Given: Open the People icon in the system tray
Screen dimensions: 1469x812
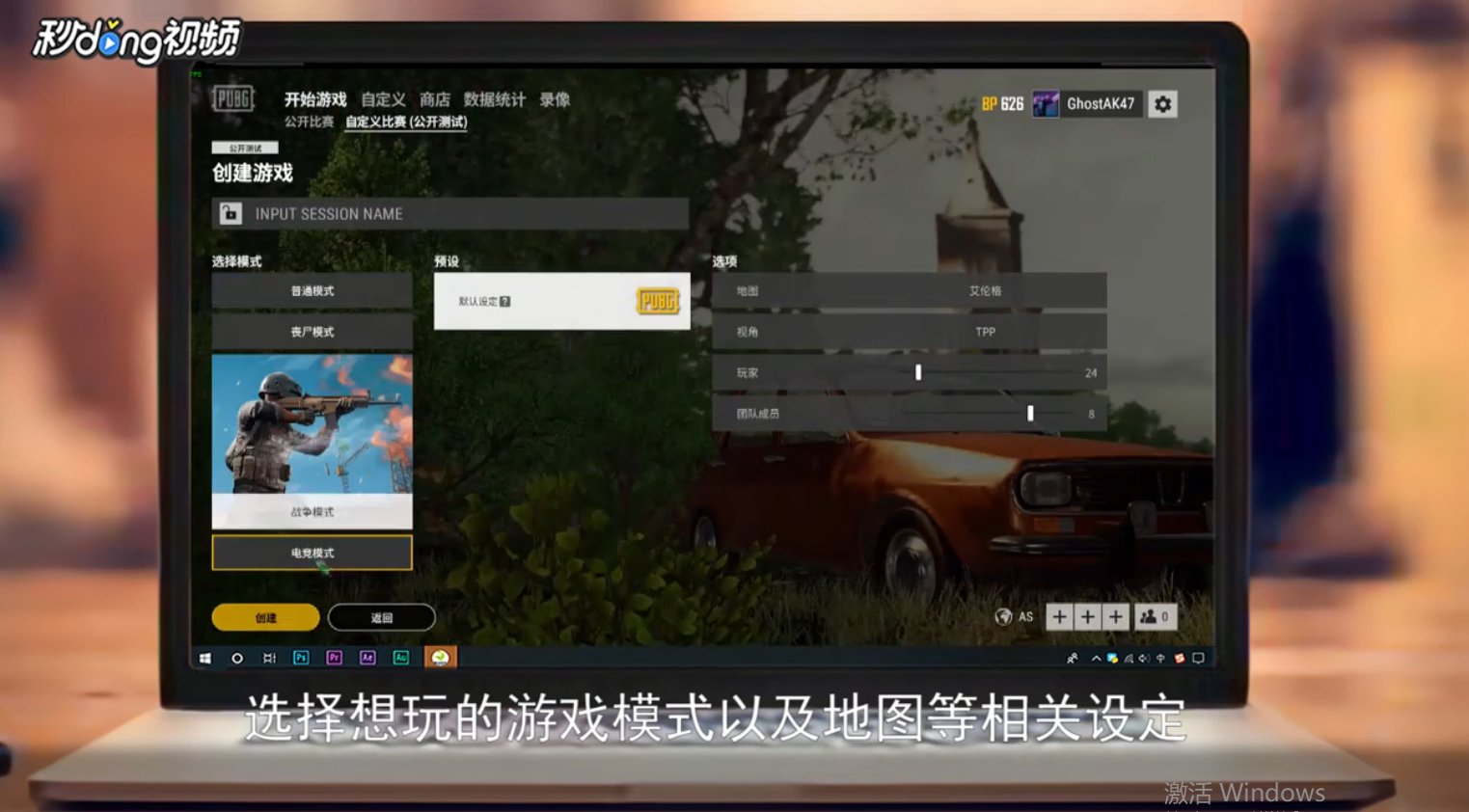Looking at the screenshot, I should (x=1072, y=658).
